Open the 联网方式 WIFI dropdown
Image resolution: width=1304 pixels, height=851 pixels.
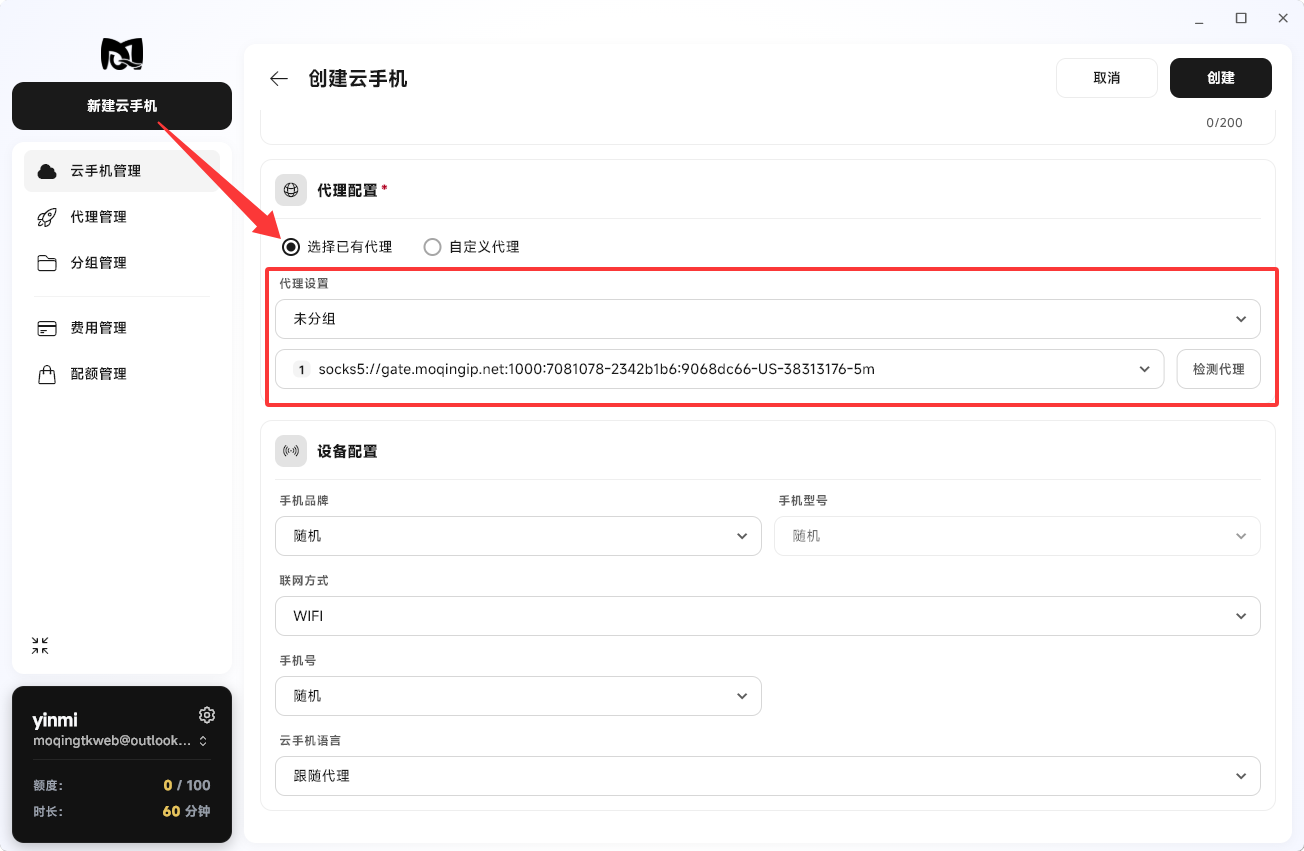point(768,616)
